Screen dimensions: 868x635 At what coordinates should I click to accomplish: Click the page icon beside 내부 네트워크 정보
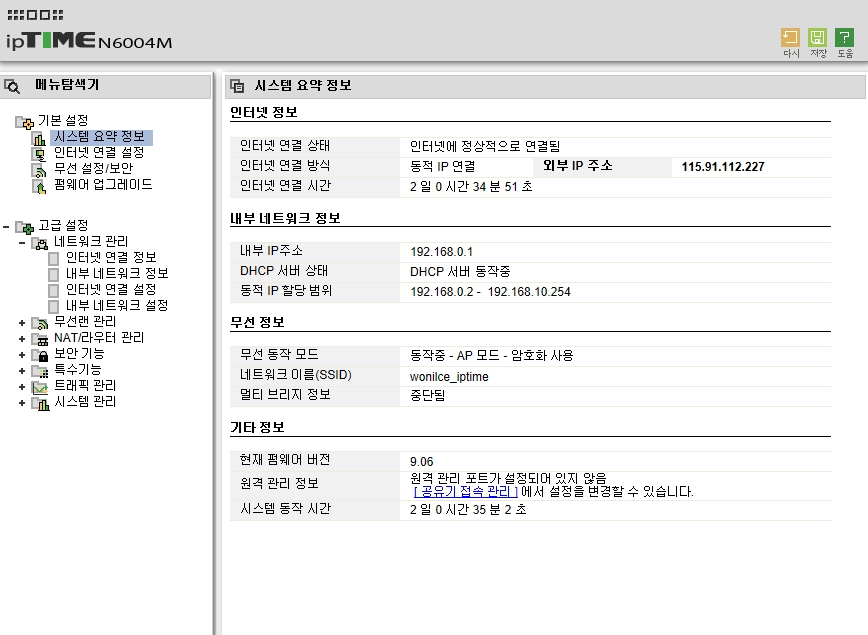pyautogui.click(x=54, y=275)
